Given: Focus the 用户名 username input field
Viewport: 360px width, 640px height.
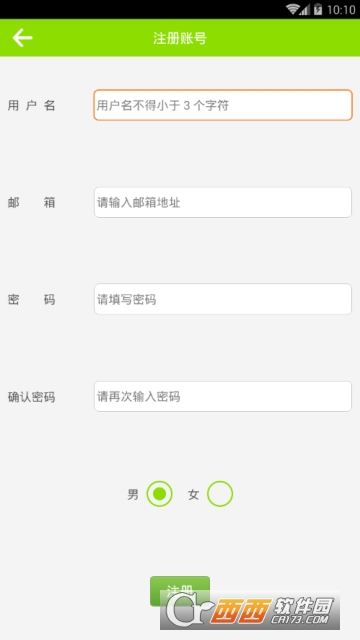Looking at the screenshot, I should pyautogui.click(x=223, y=105).
